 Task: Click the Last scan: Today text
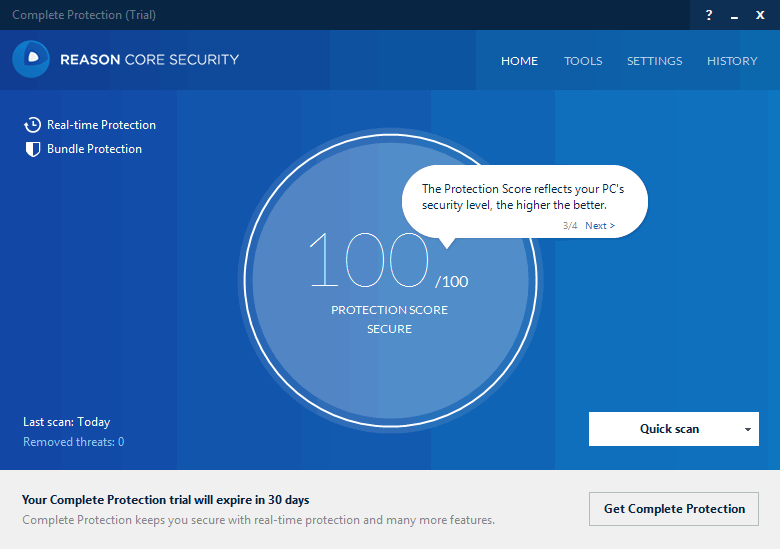click(x=67, y=422)
